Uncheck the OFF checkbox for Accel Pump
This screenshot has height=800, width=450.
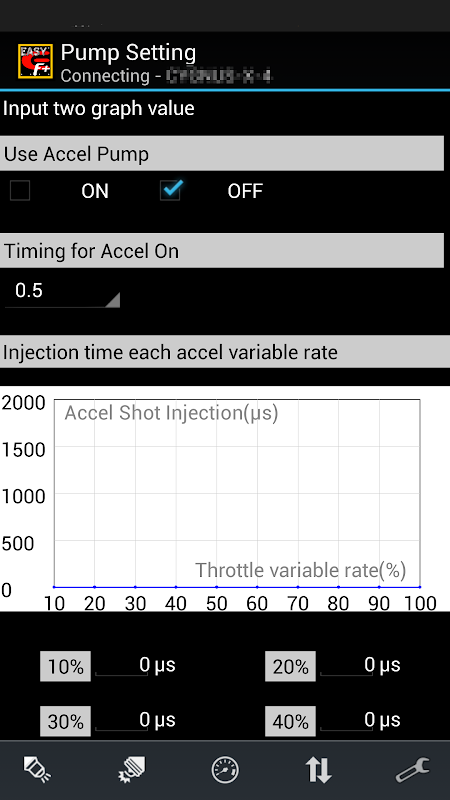click(x=170, y=191)
